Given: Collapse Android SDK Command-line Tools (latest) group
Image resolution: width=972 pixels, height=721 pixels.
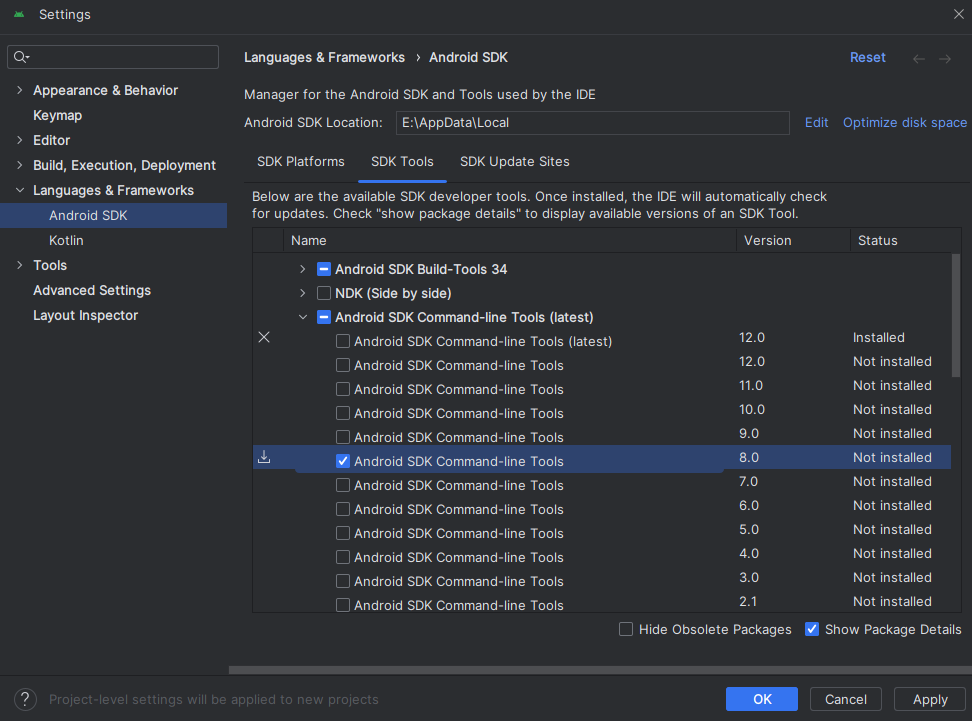Looking at the screenshot, I should [303, 317].
